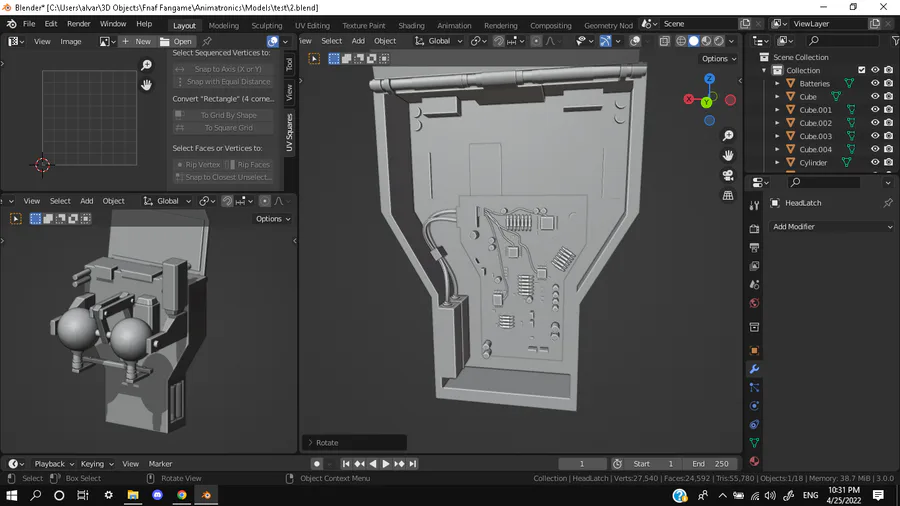Image resolution: width=900 pixels, height=506 pixels.
Task: Open the Add Modifier dropdown
Action: 831,227
